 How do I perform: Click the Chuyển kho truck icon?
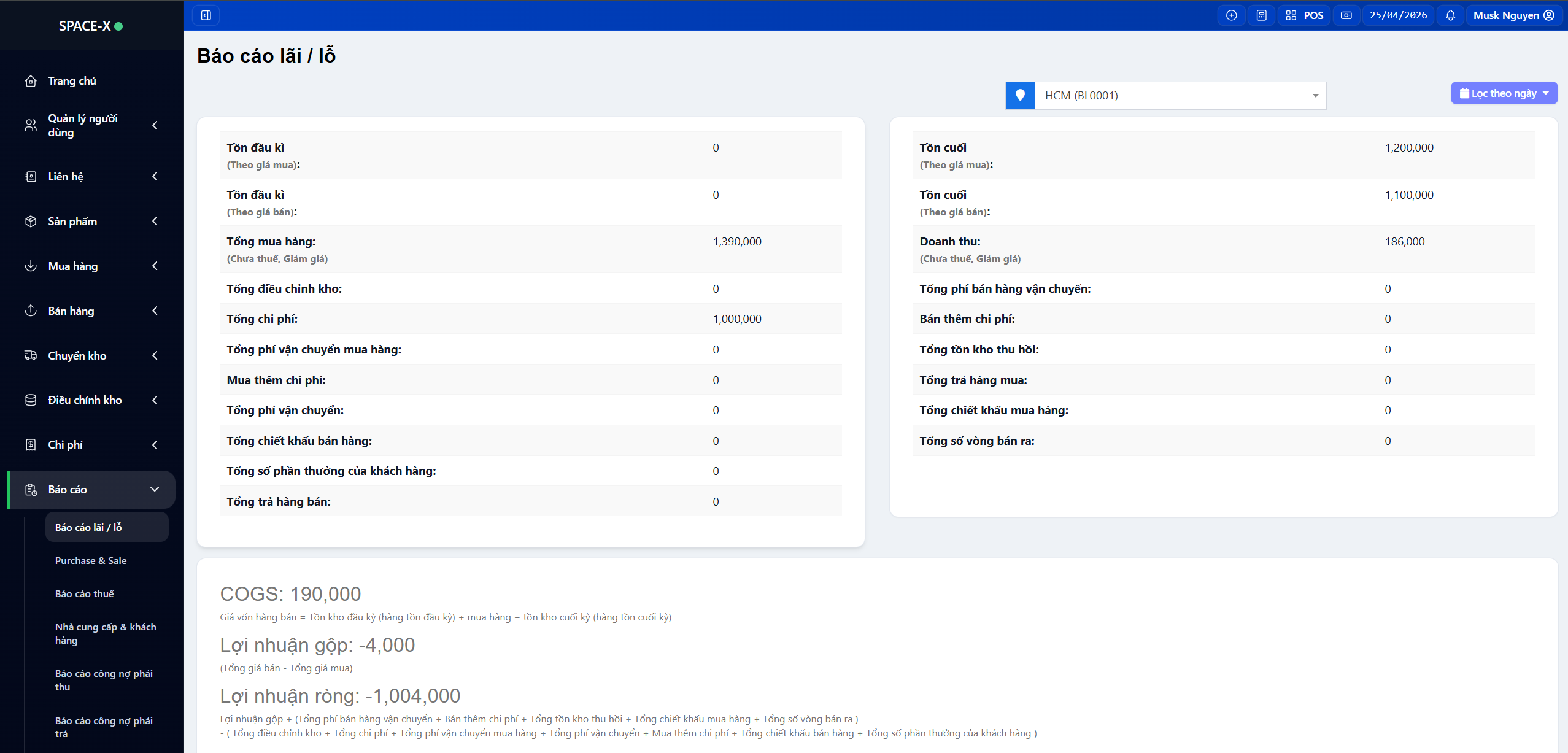pyautogui.click(x=31, y=355)
